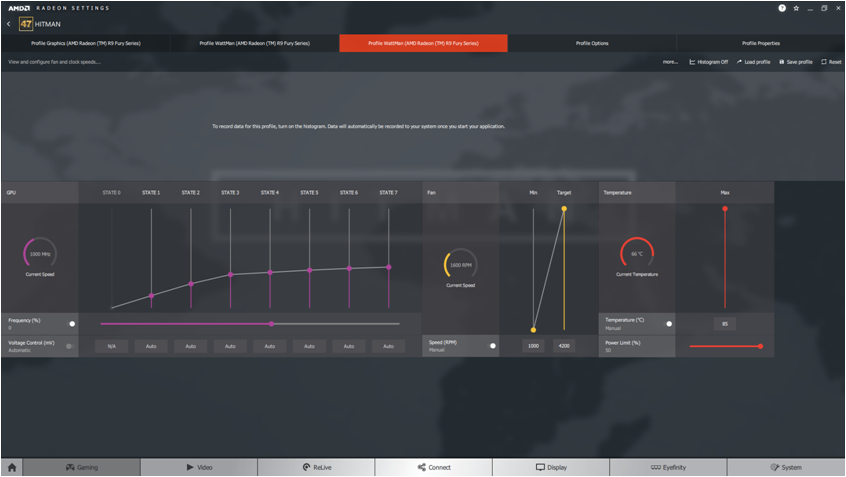
Task: Click the AMD logo in title bar
Action: [x=19, y=8]
